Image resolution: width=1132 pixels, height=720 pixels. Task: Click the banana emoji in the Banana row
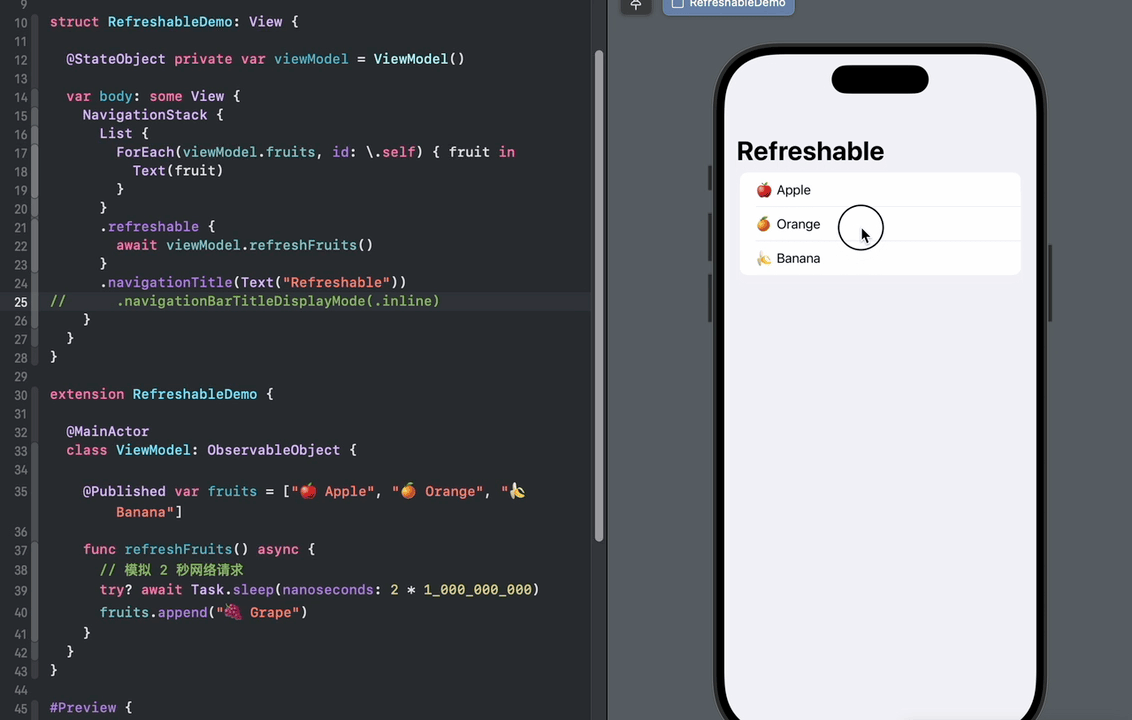point(763,258)
